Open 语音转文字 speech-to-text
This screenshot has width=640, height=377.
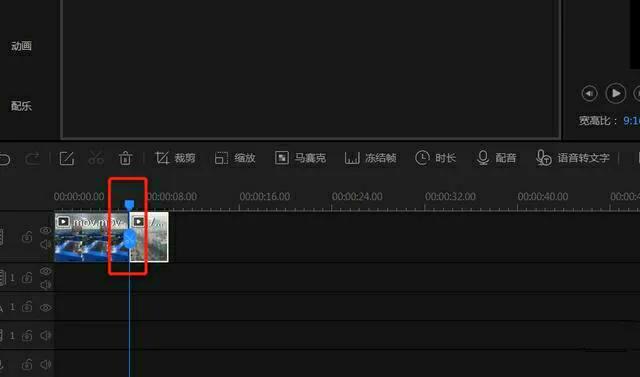(x=573, y=158)
